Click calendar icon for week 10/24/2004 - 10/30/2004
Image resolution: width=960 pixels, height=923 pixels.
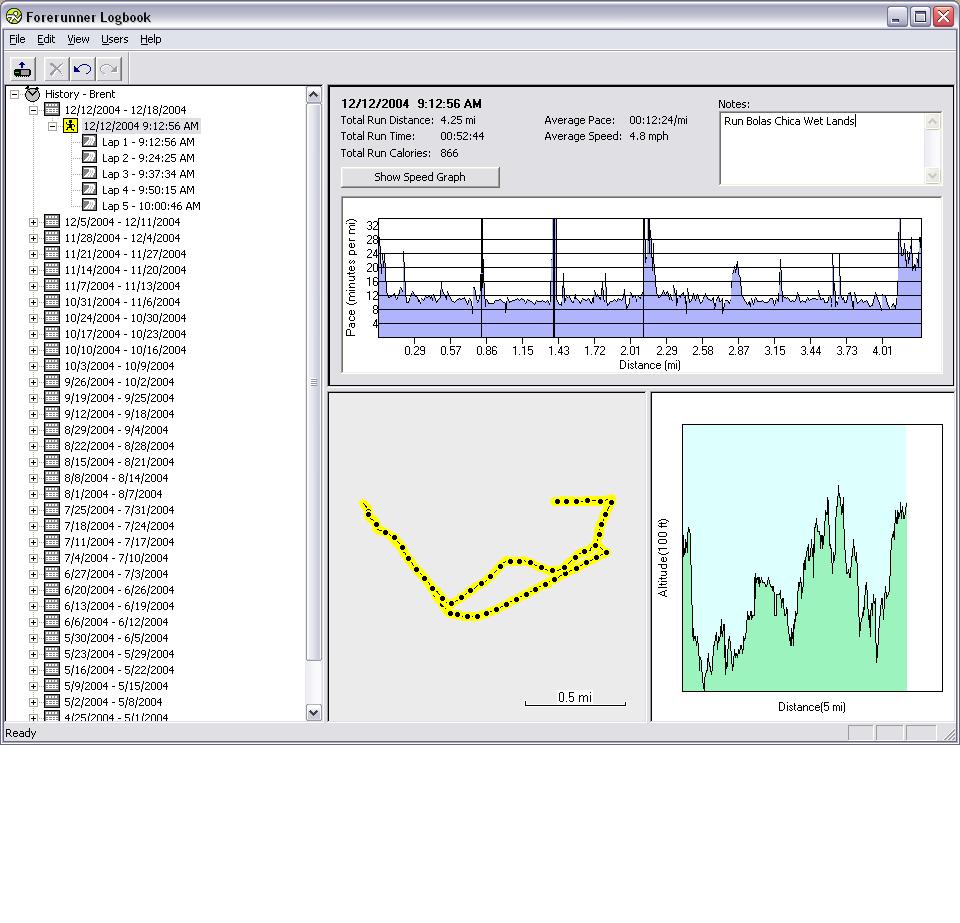[x=52, y=318]
